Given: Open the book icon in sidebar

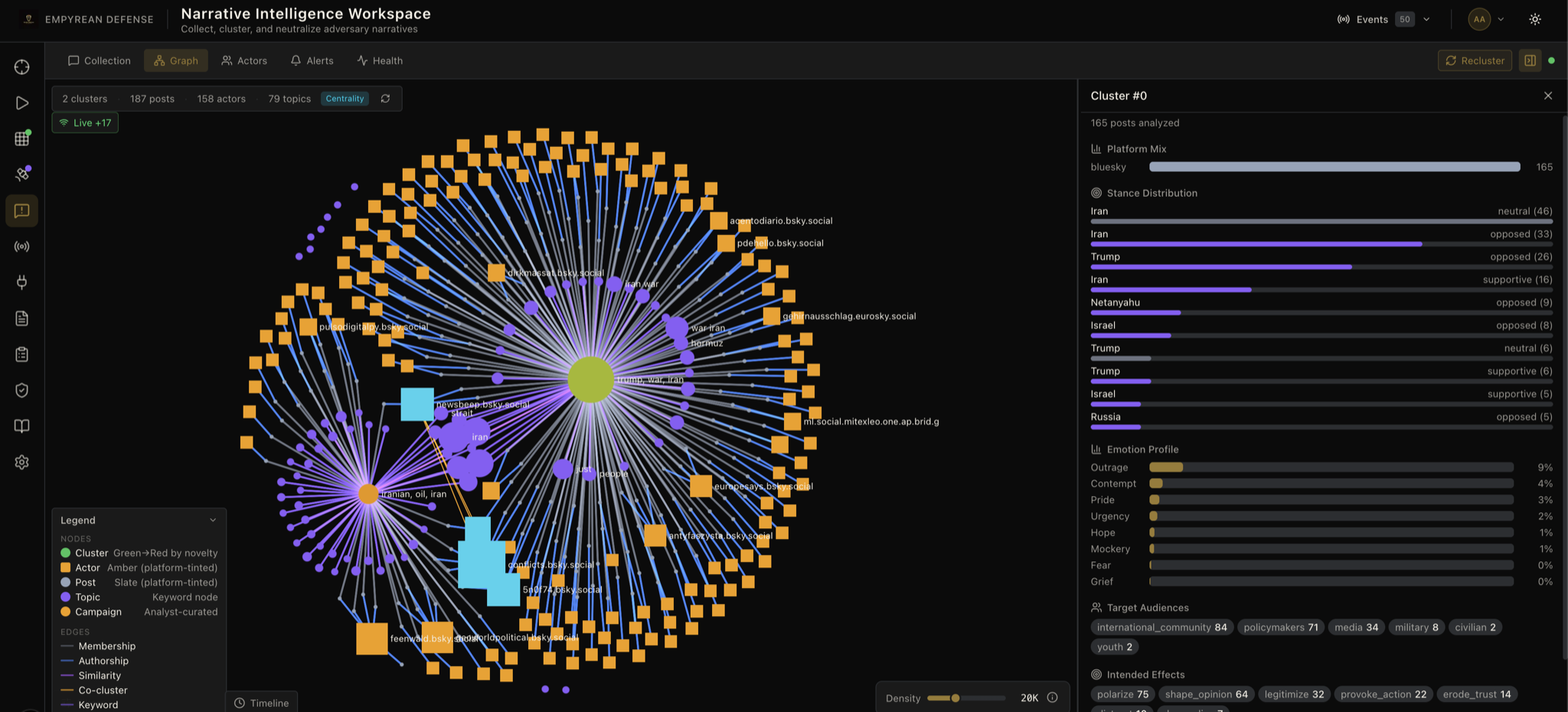Looking at the screenshot, I should [x=21, y=426].
